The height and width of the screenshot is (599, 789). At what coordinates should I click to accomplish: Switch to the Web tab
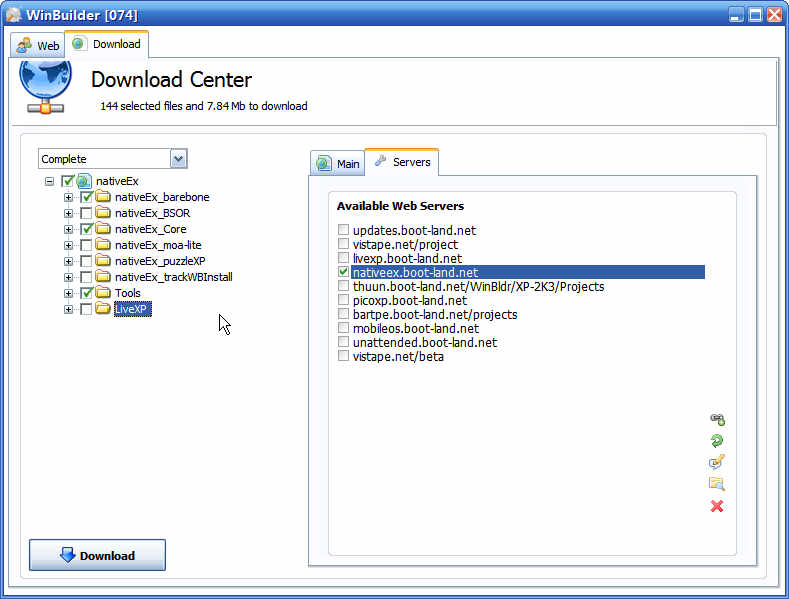point(38,46)
